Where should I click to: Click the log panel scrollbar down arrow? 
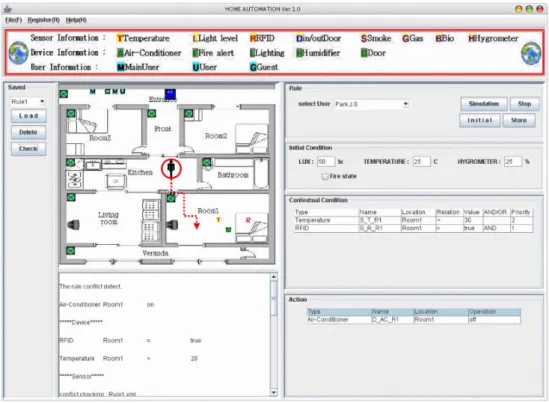click(273, 392)
